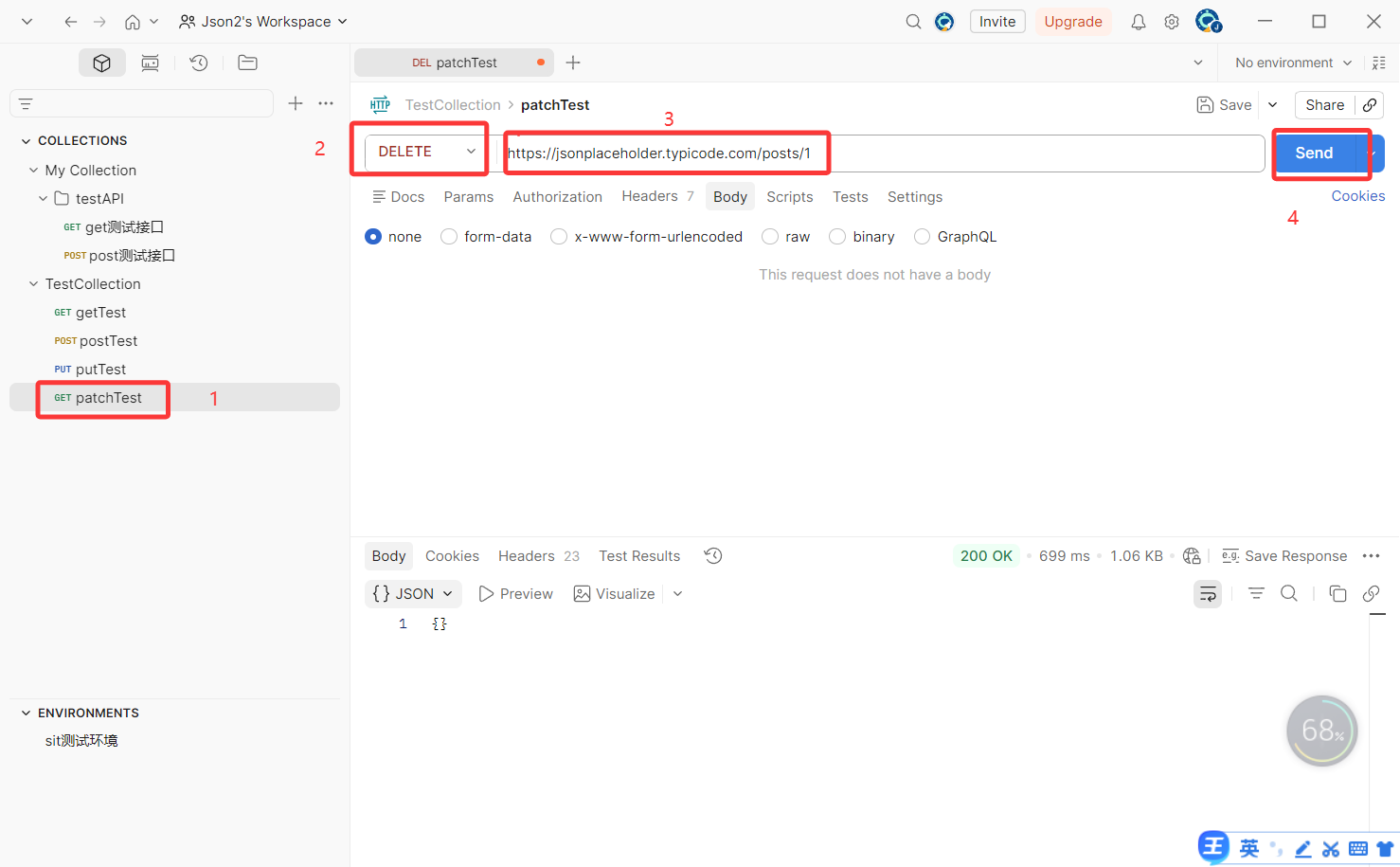Toggle word wrap in response viewer

click(x=1208, y=594)
